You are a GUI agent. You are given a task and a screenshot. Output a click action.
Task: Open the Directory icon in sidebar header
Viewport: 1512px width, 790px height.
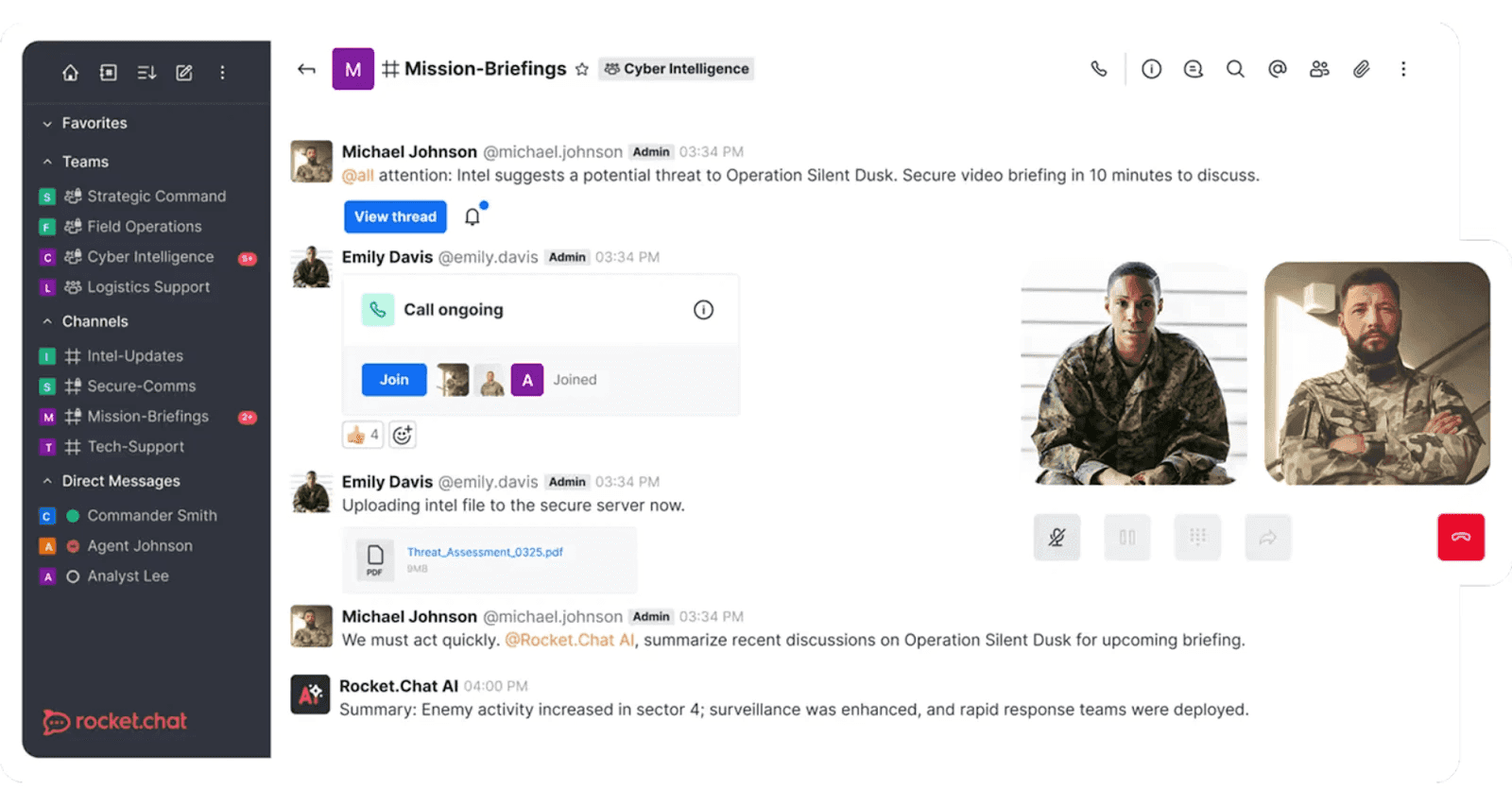click(109, 73)
